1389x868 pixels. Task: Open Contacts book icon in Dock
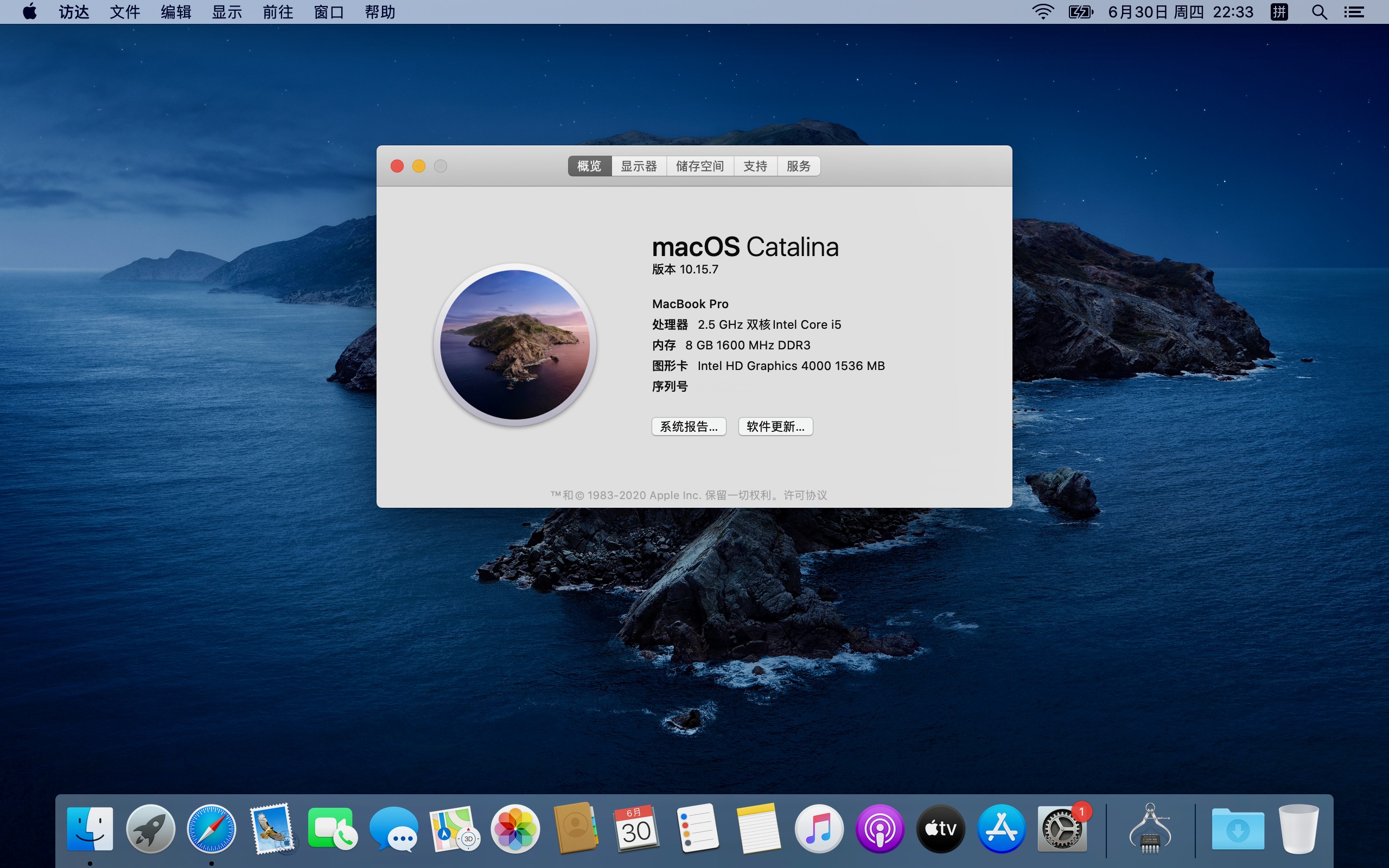tap(576, 828)
